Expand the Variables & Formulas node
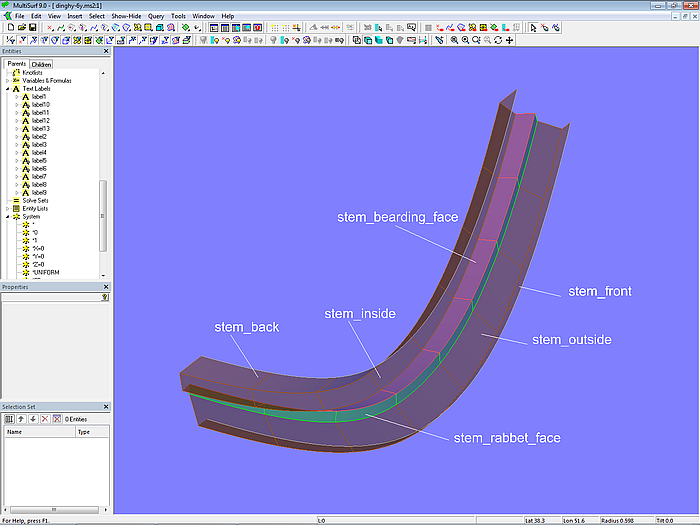The image size is (700, 525). pyautogui.click(x=8, y=80)
